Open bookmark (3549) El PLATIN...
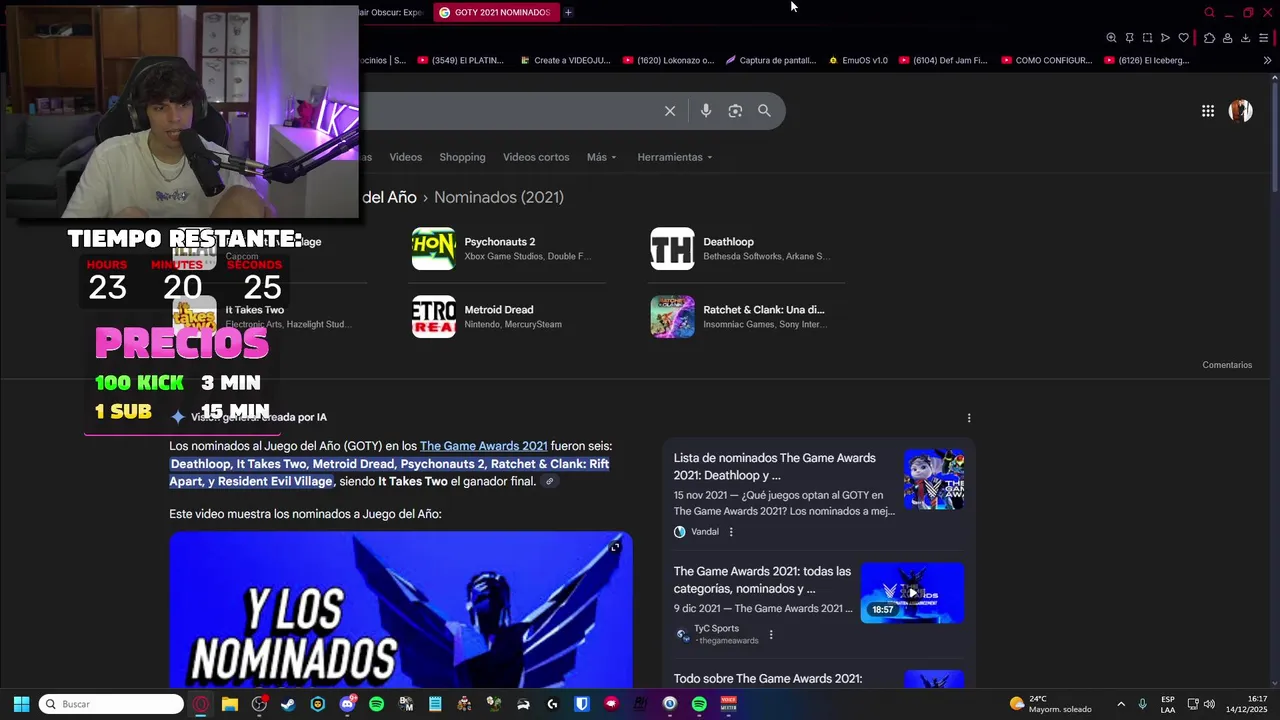This screenshot has width=1280, height=720. tap(460, 60)
